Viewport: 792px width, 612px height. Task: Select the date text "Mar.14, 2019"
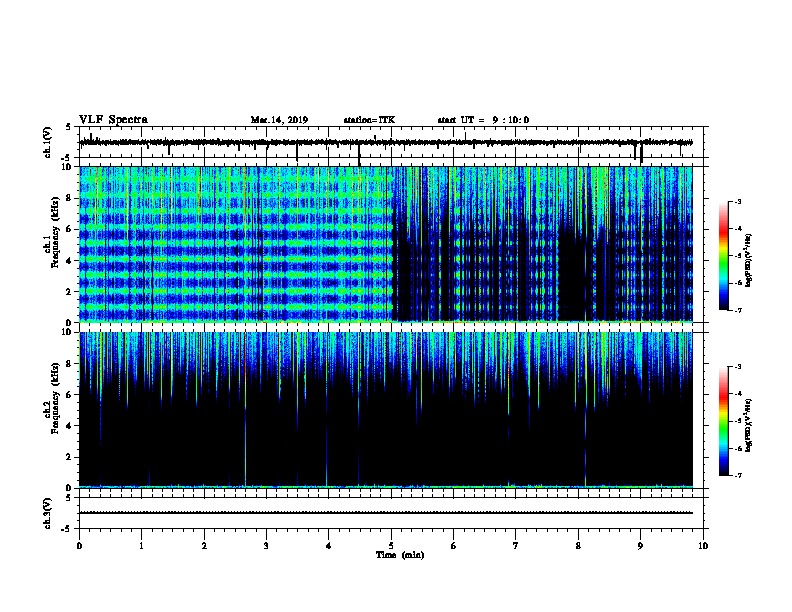click(279, 120)
